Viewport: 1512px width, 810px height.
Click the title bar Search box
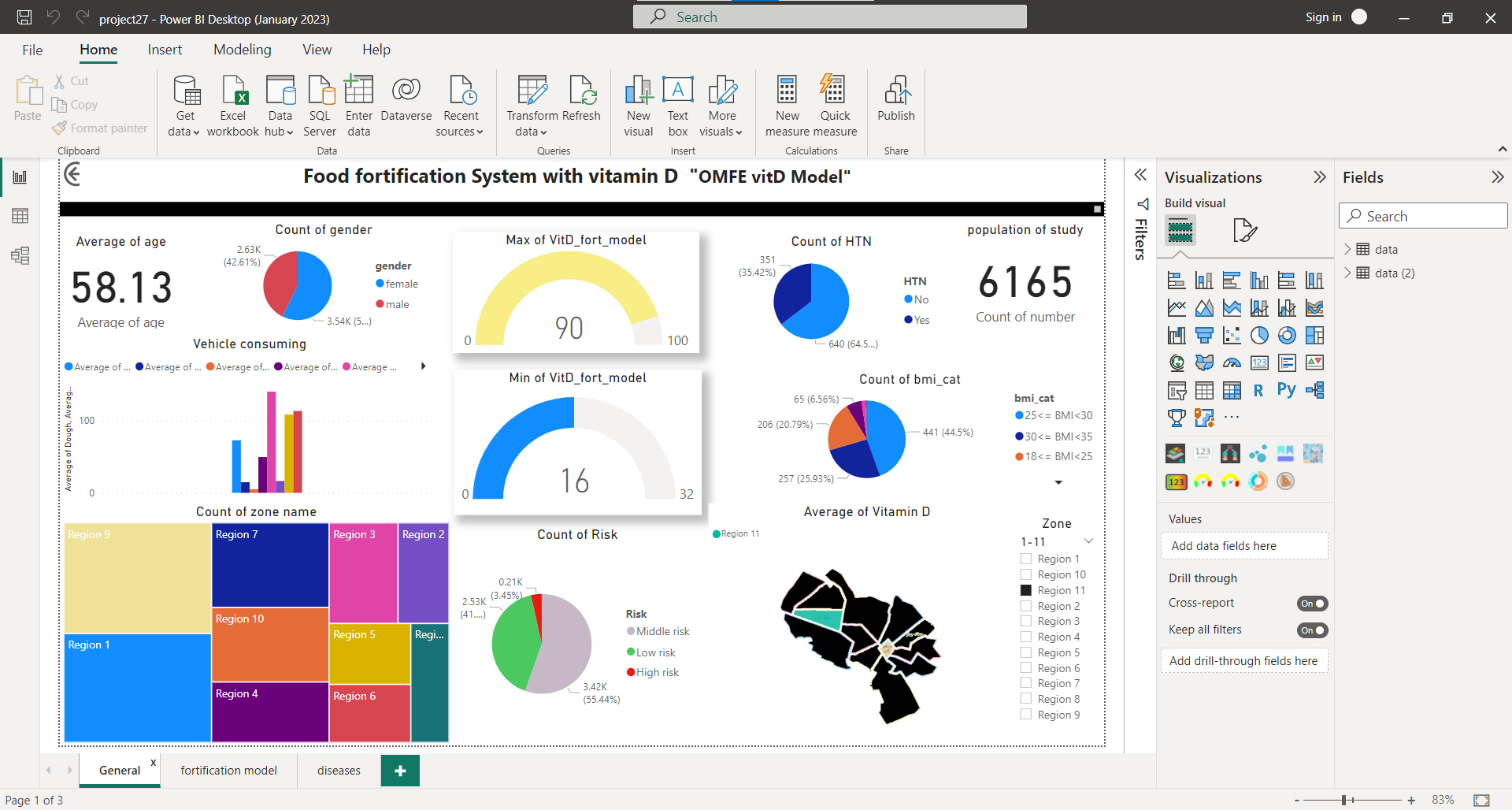pos(830,17)
